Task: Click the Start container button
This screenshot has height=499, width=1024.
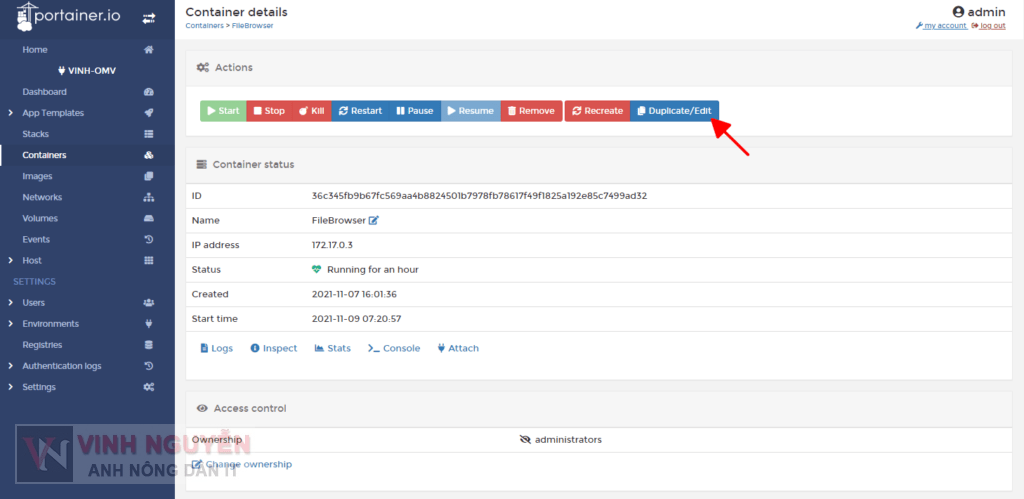Action: (x=223, y=111)
